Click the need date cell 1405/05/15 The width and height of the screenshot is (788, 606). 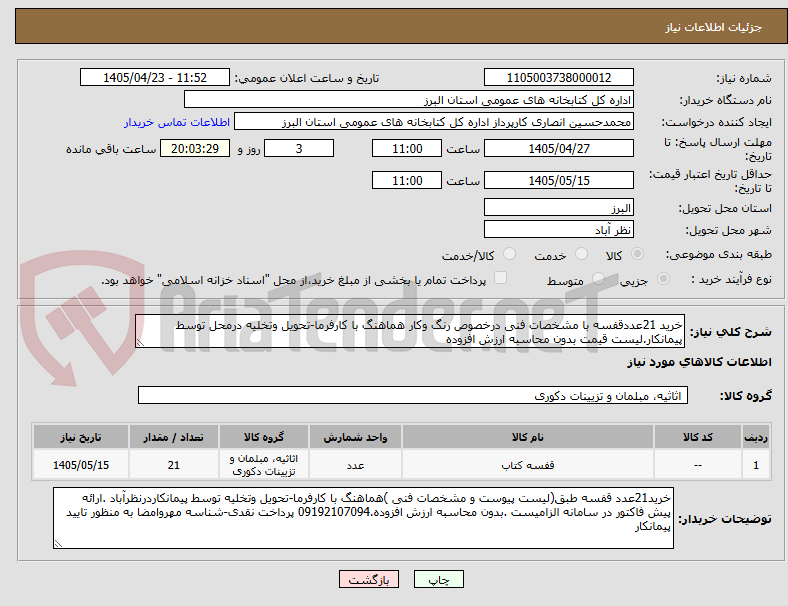81,465
